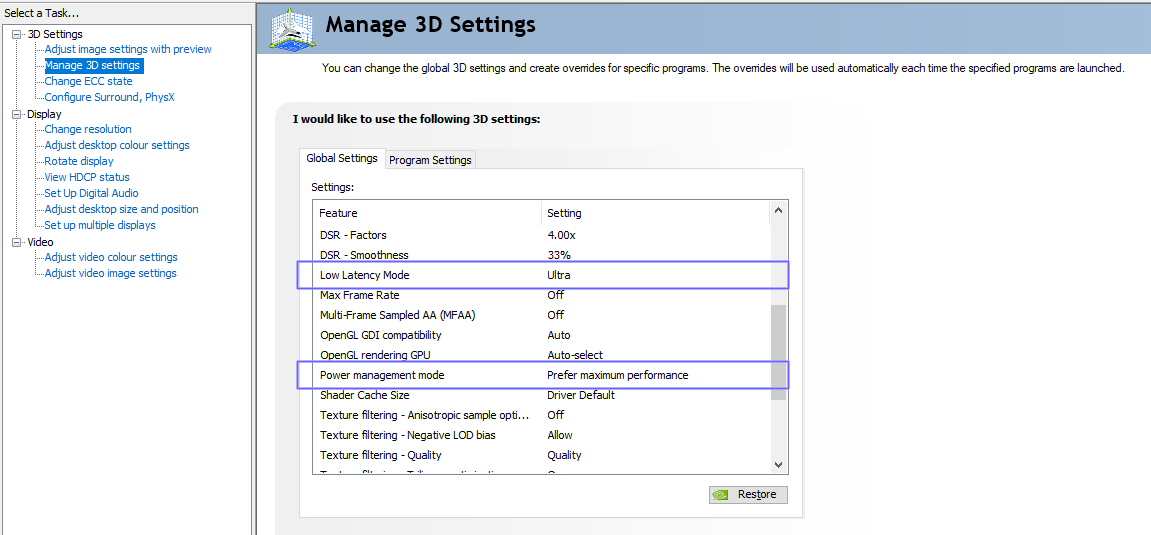Select Texture filtering - Quality row
The width and height of the screenshot is (1151, 535).
coord(542,455)
